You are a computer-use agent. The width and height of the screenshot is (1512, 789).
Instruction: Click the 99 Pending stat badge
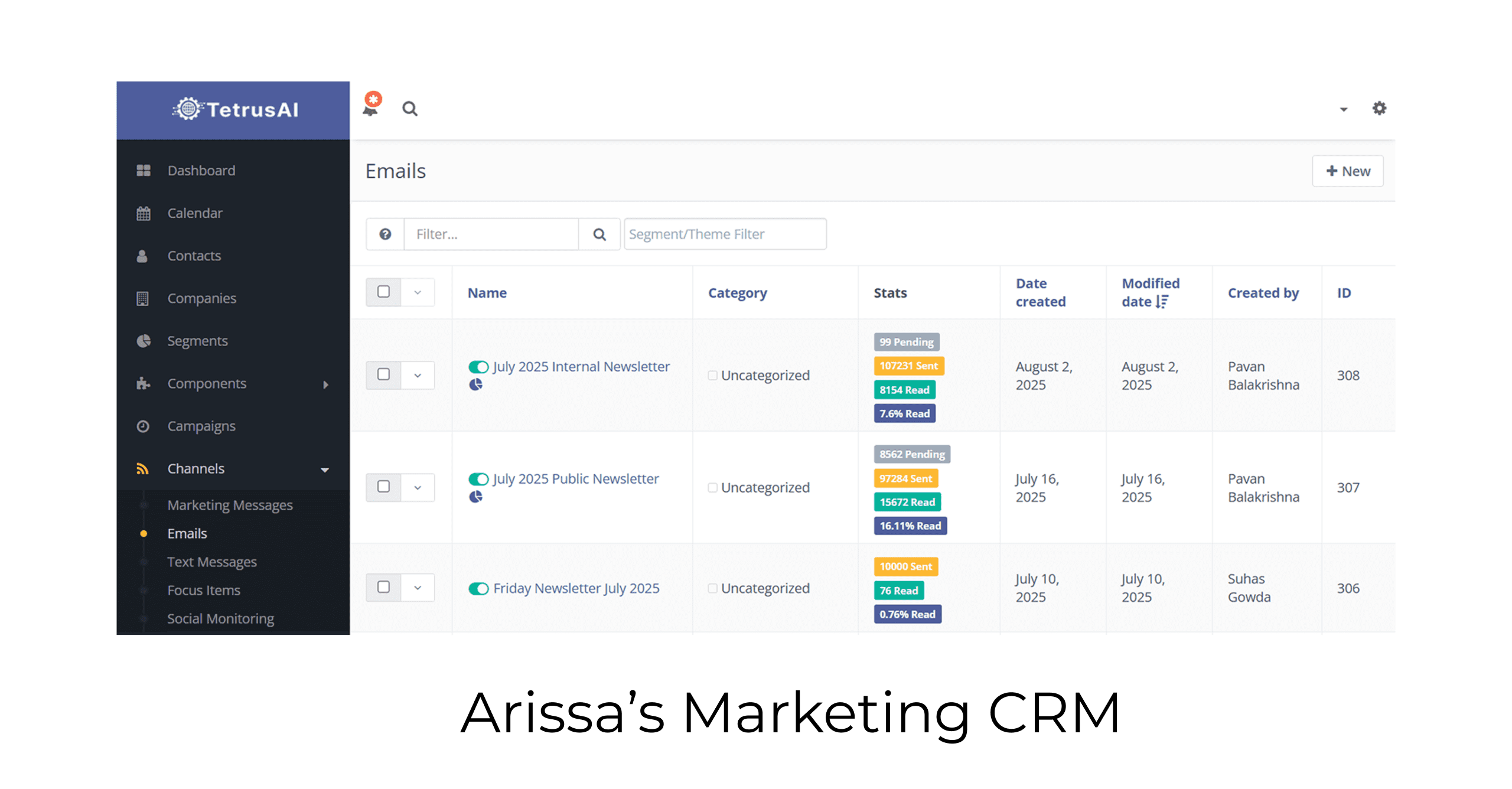(x=906, y=342)
